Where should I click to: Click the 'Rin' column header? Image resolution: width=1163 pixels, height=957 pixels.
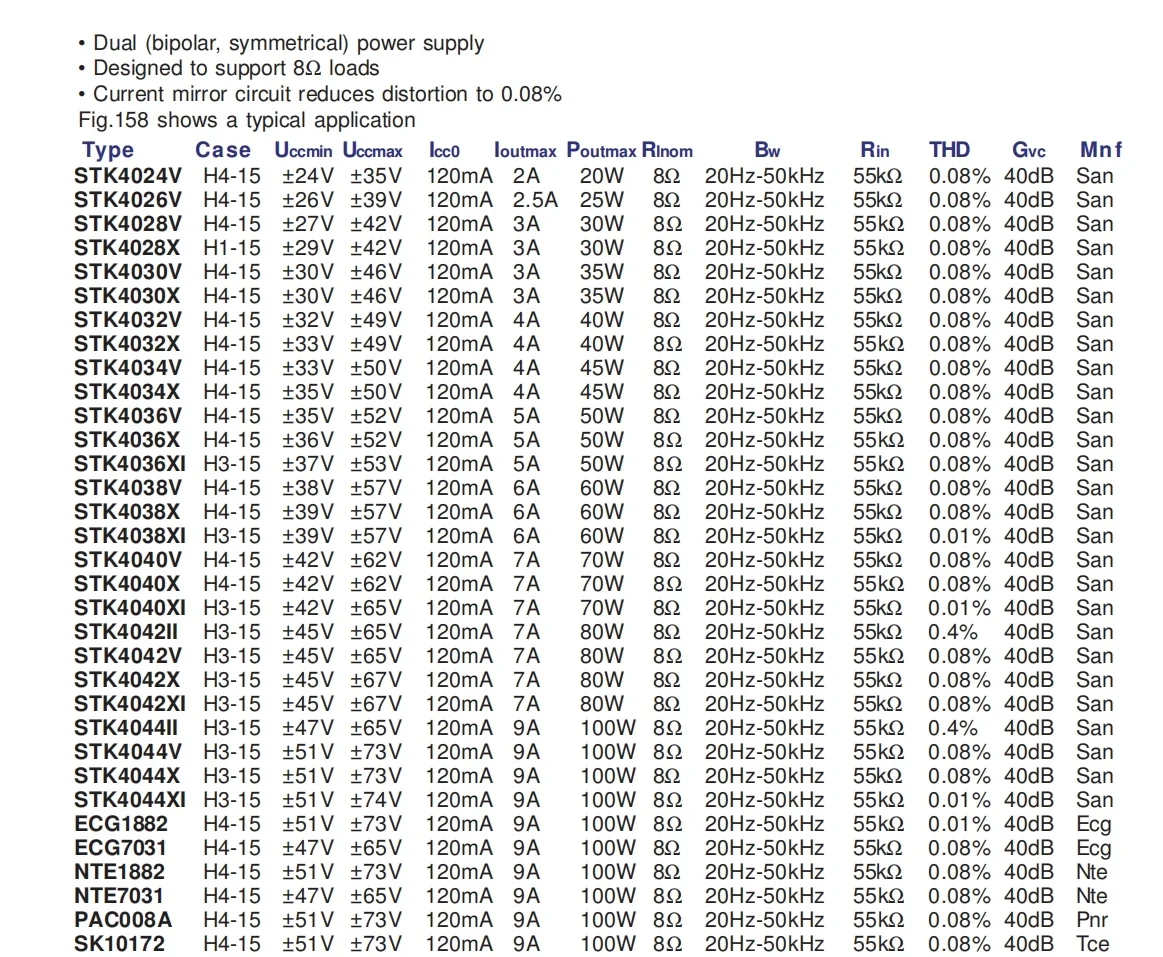coord(874,151)
